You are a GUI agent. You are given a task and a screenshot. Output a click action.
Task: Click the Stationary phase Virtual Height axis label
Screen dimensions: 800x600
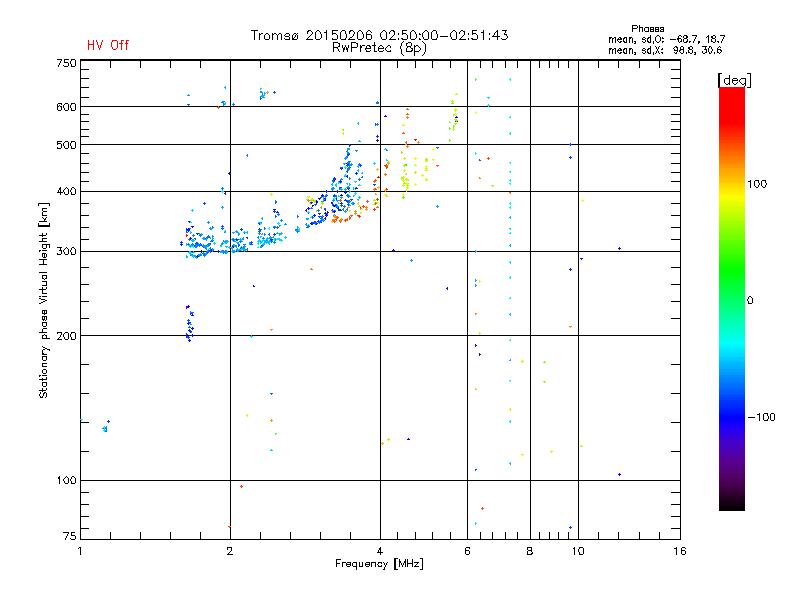click(x=44, y=301)
